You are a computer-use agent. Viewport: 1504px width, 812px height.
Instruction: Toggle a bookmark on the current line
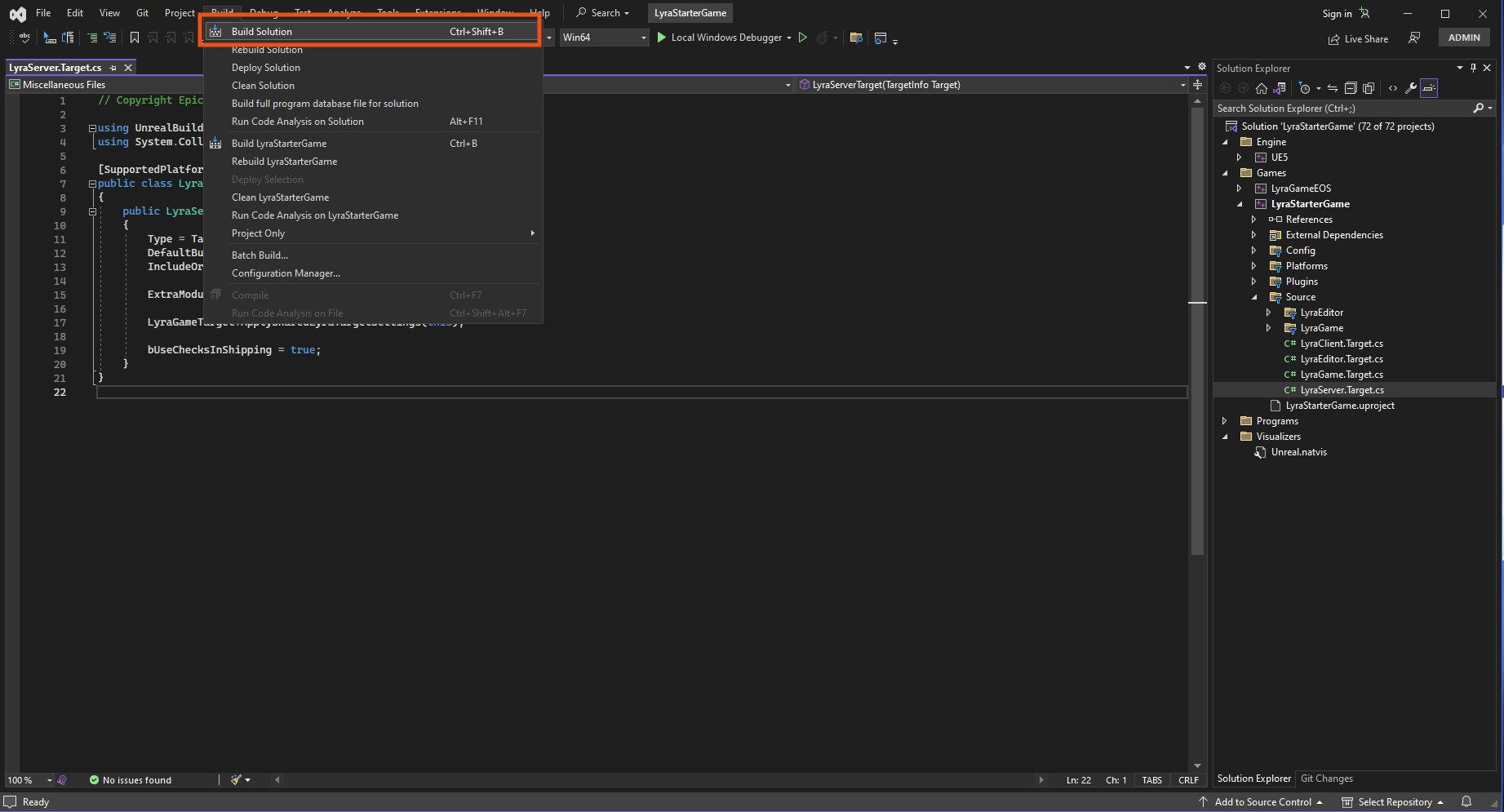135,38
